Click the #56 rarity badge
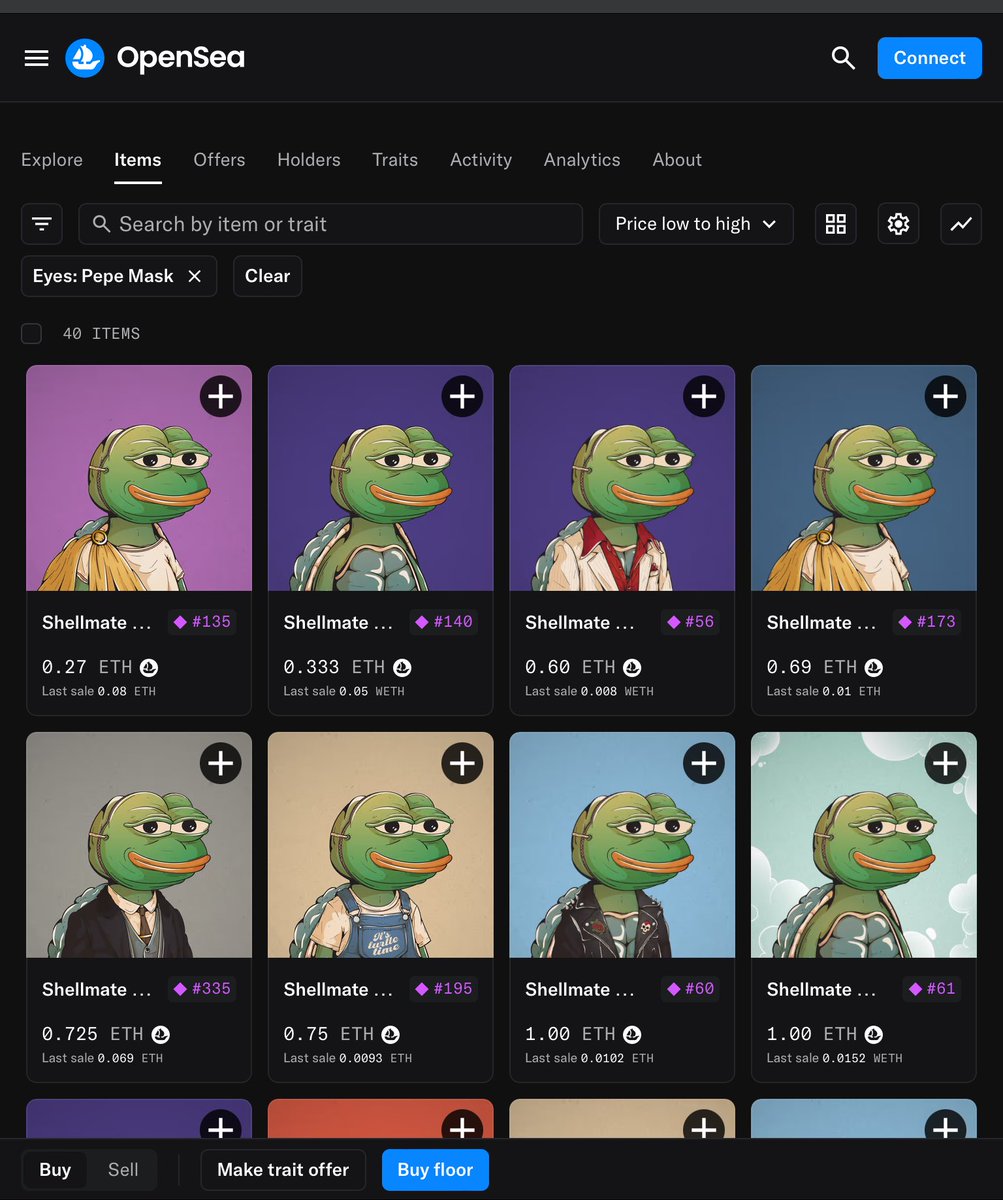Viewport: 1003px width, 1200px height. [x=690, y=622]
